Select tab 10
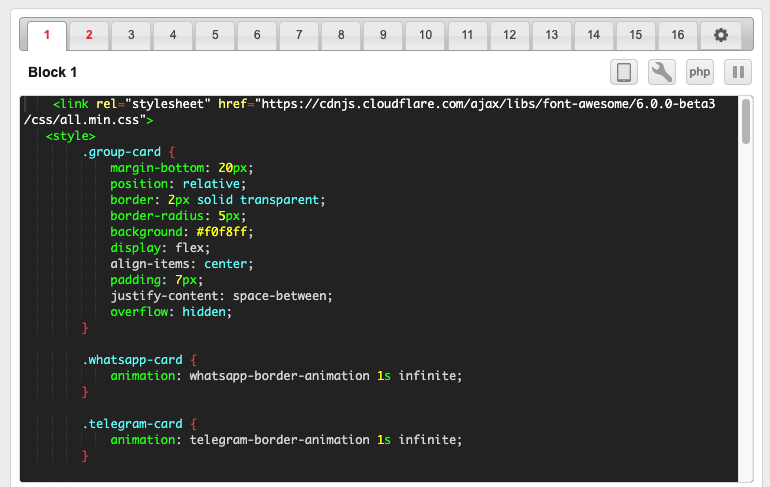 (x=425, y=35)
